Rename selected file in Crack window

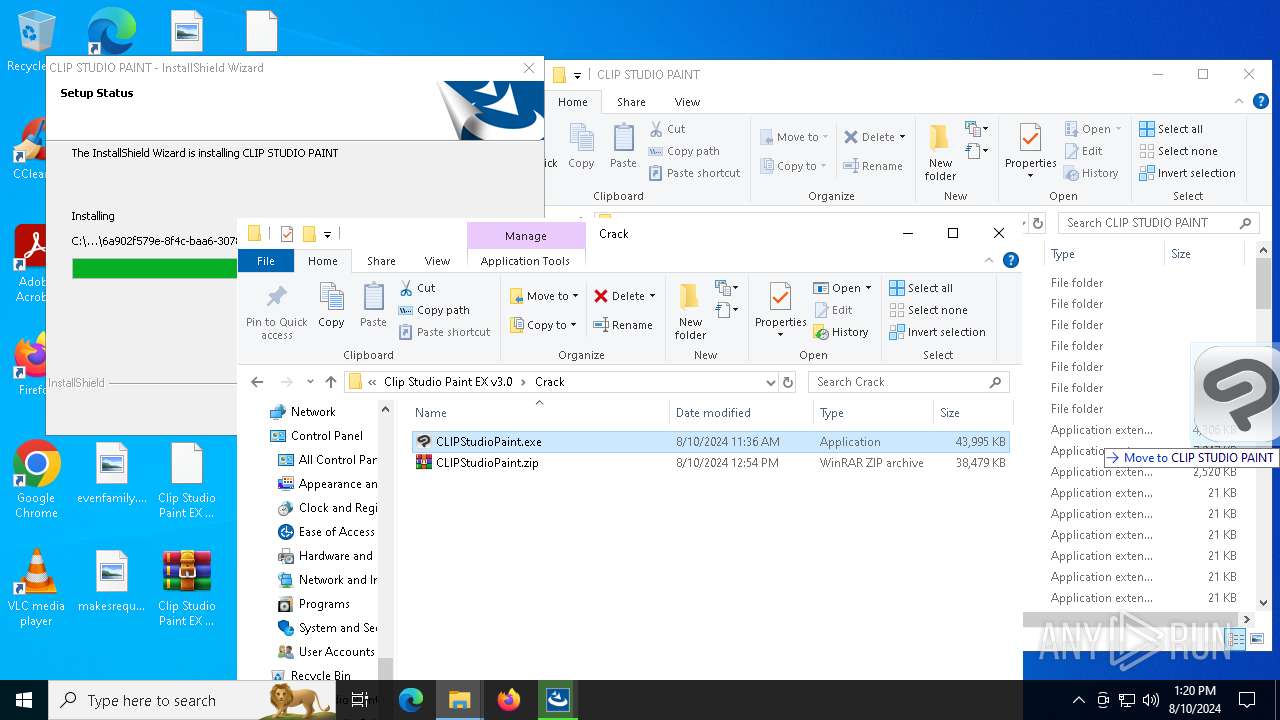click(623, 325)
